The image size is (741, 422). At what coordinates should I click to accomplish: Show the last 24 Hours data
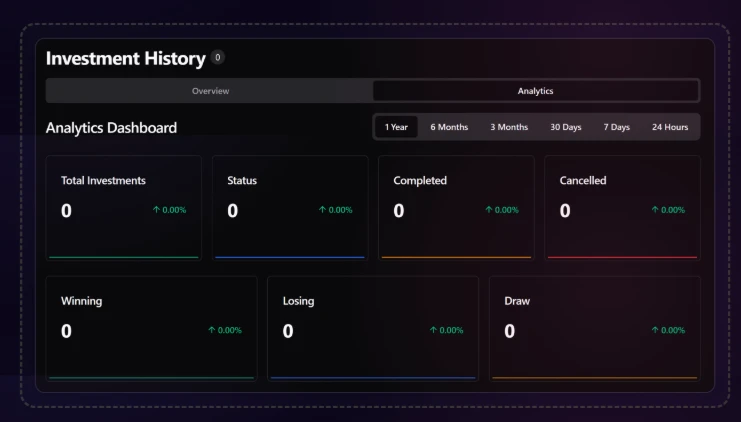tap(669, 127)
